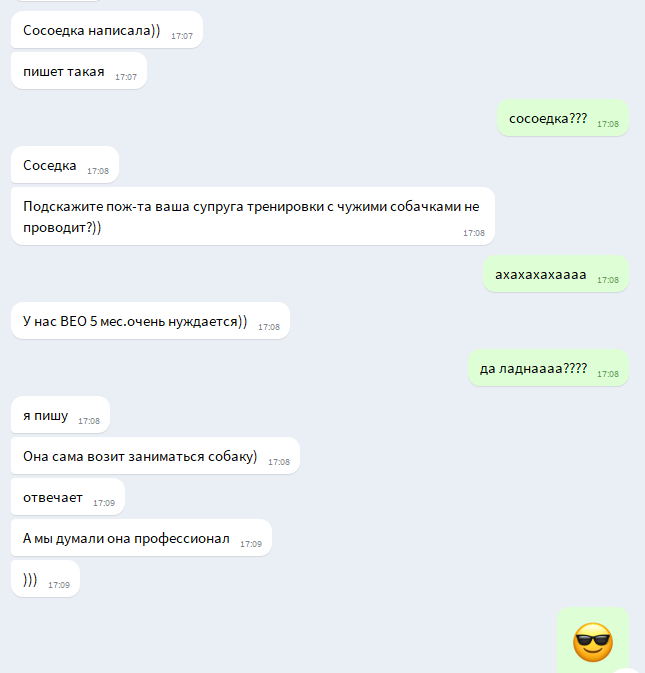645x673 pixels.
Task: Select message 'У нас ВЕО 5 мес.очень нуждается))'
Action: 151,321
